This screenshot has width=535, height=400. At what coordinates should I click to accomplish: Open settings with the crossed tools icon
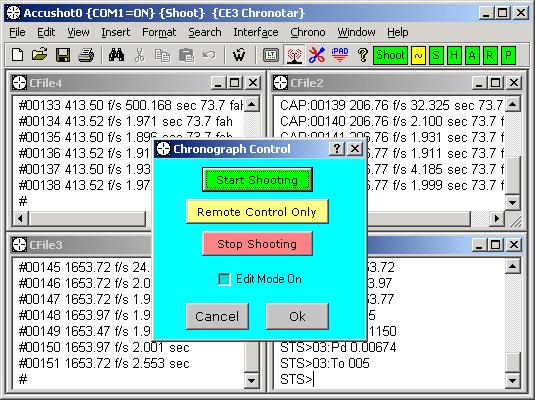pos(317,55)
